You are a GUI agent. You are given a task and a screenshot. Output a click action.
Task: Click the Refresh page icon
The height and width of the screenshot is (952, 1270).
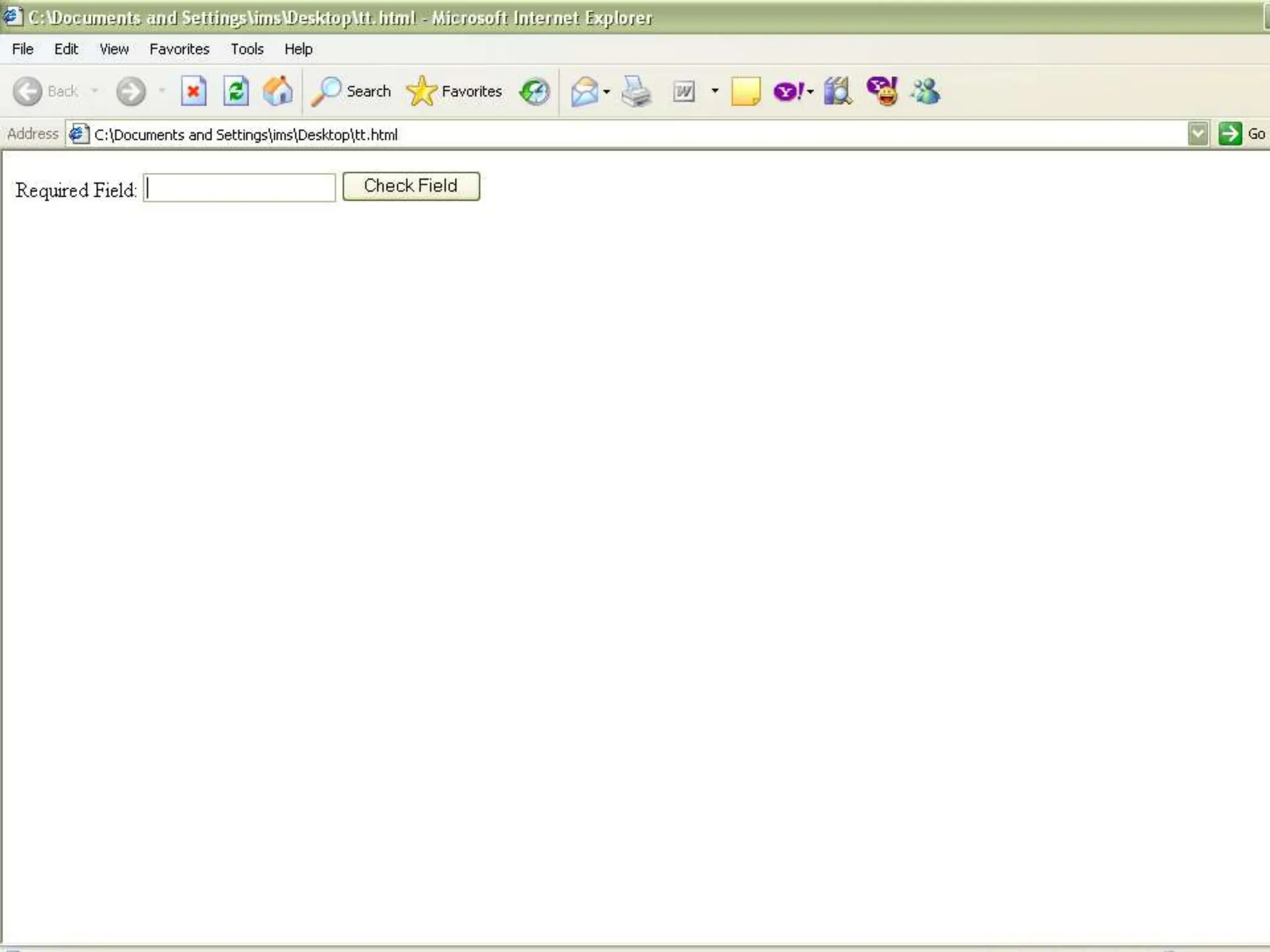236,92
